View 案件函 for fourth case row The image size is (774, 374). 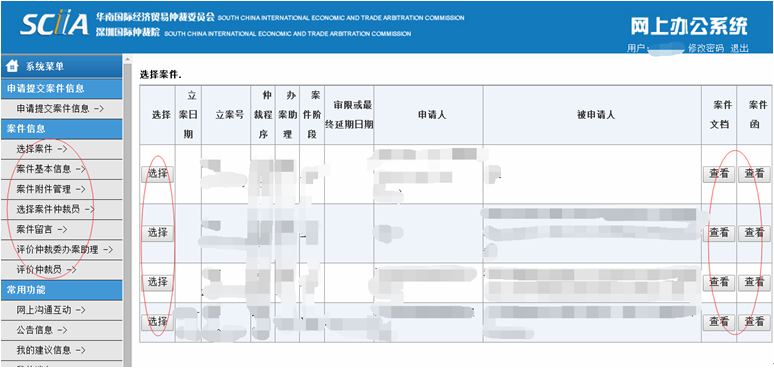pyautogui.click(x=754, y=322)
